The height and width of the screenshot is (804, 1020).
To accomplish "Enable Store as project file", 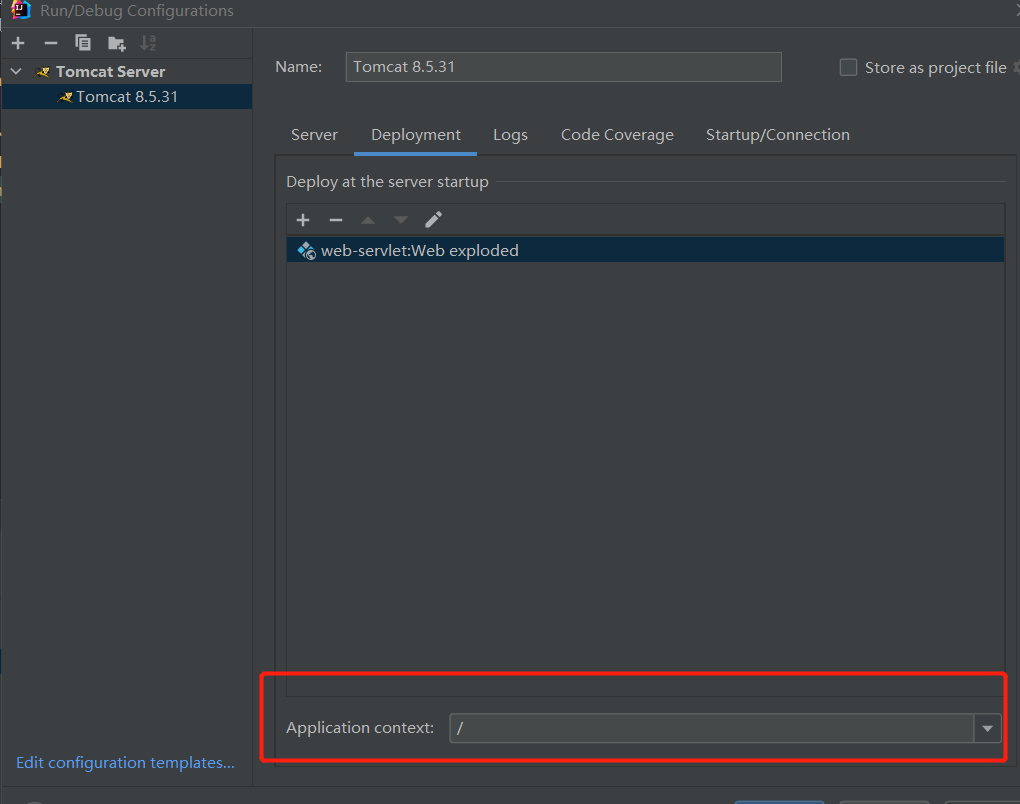I will click(848, 68).
